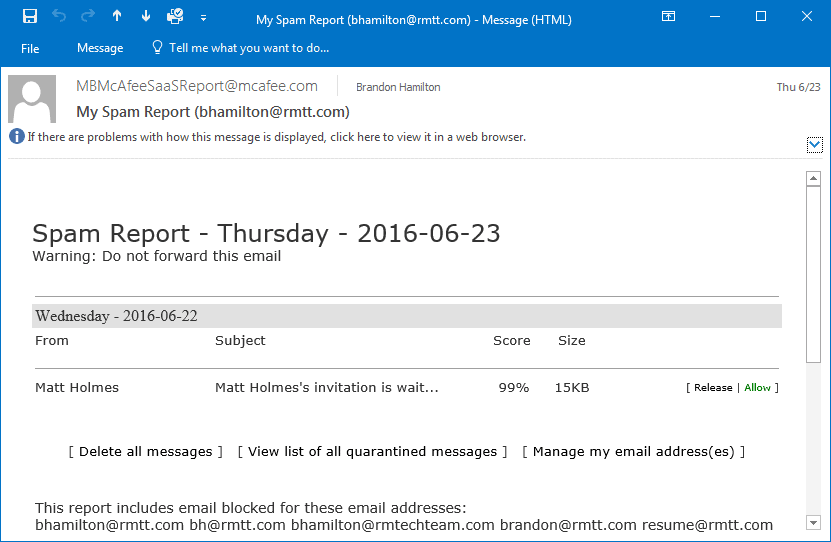Click Manage my email address(es) link
This screenshot has height=542, width=831.
(633, 451)
